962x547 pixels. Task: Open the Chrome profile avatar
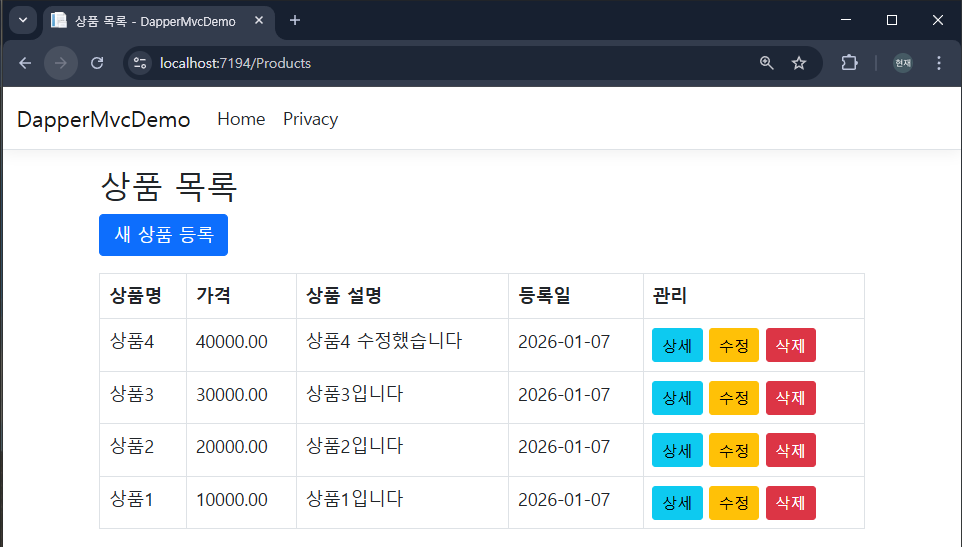click(x=902, y=63)
